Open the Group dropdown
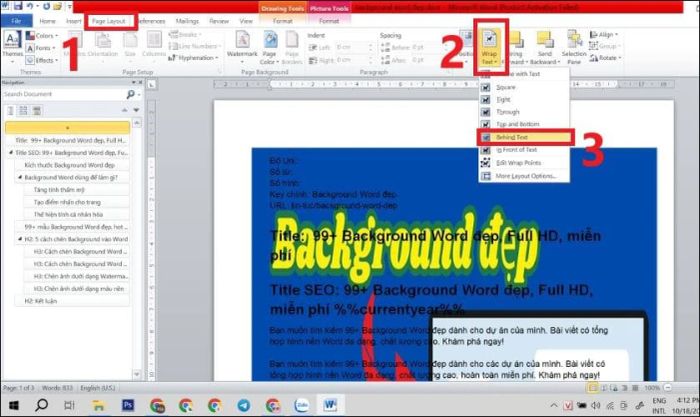 point(604,46)
